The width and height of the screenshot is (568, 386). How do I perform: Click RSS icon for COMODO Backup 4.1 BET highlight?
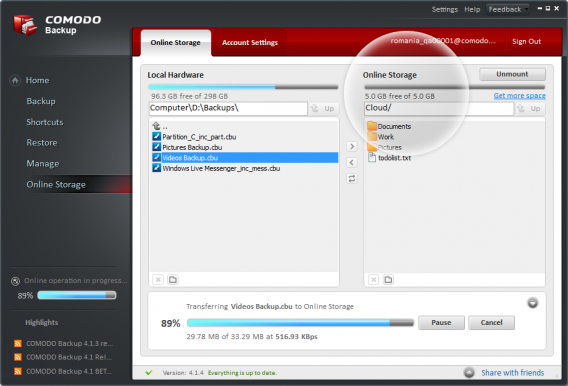pyautogui.click(x=17, y=371)
